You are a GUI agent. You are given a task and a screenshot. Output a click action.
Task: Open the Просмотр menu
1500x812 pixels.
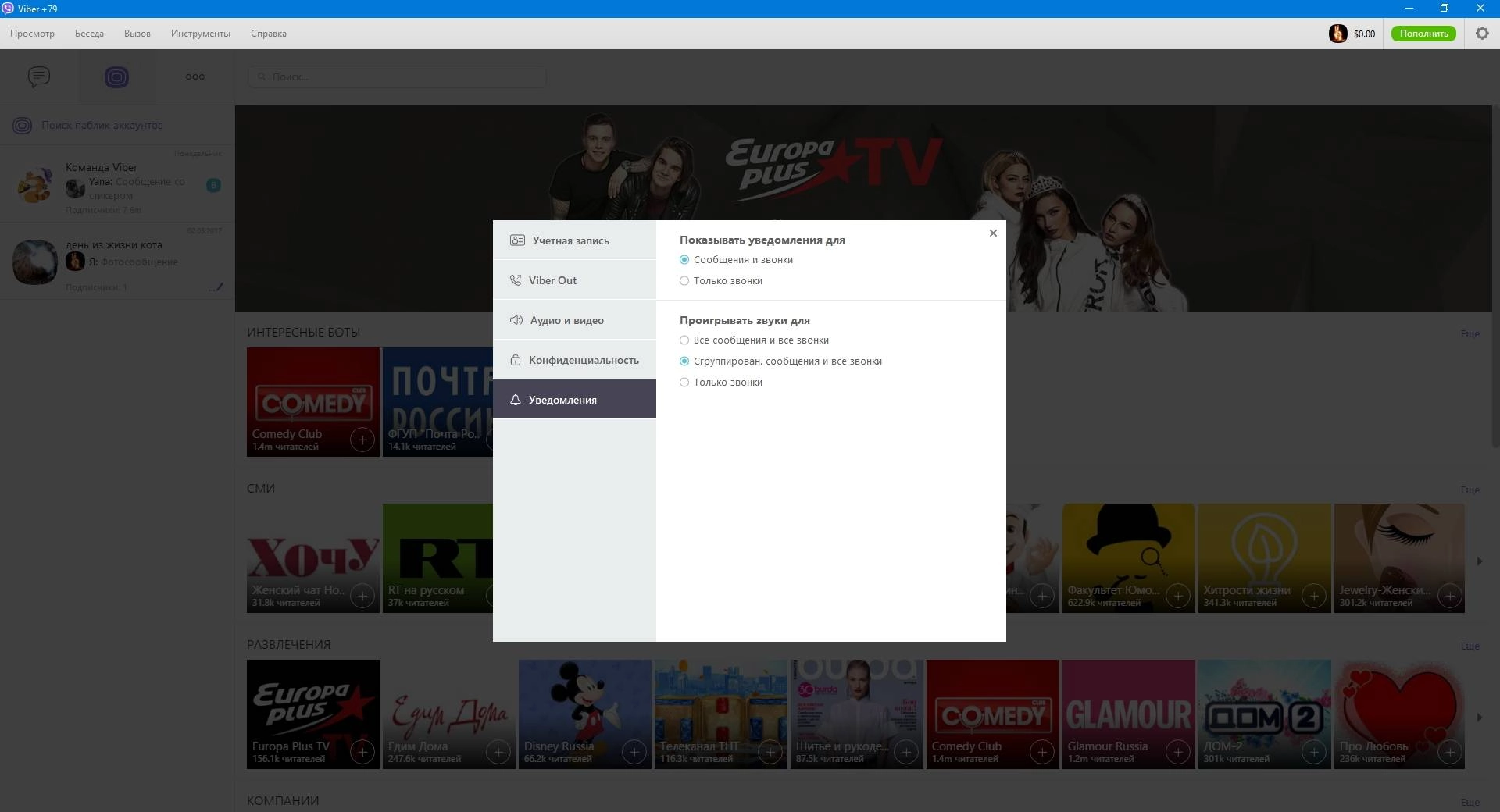[32, 34]
